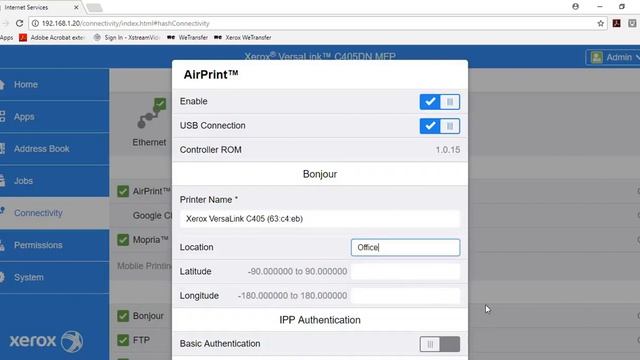Toggle the AirPrint Enable switch
640x360 pixels.
(440, 102)
